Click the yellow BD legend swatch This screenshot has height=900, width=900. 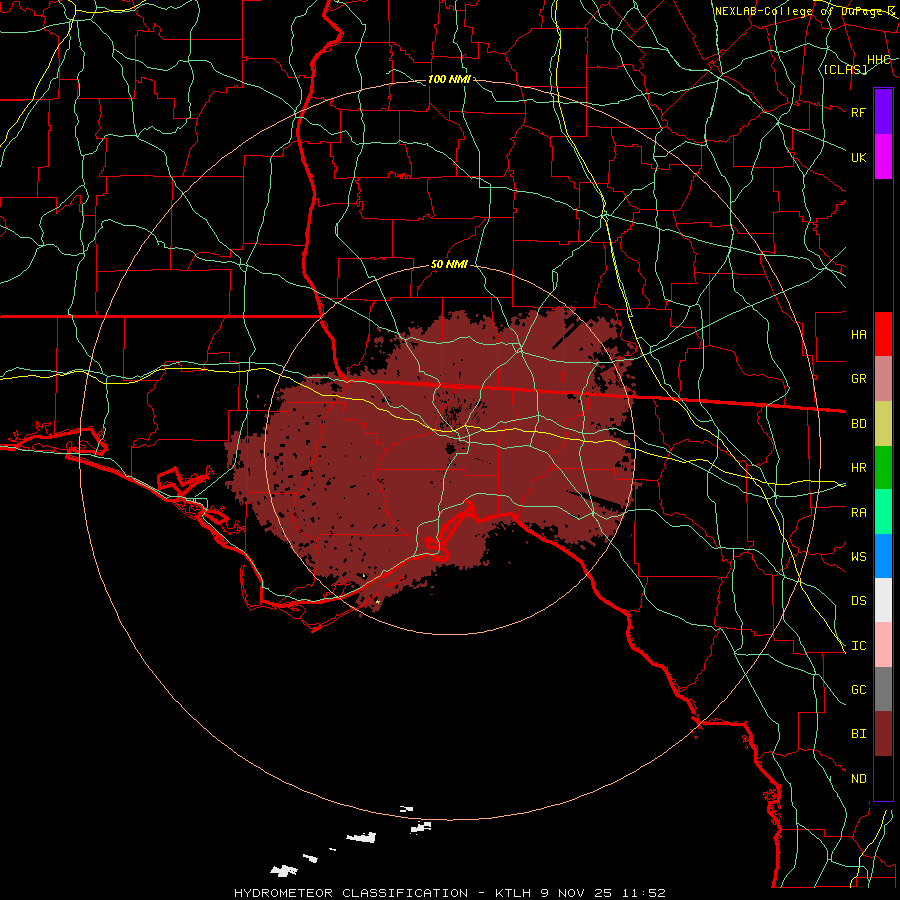[883, 424]
